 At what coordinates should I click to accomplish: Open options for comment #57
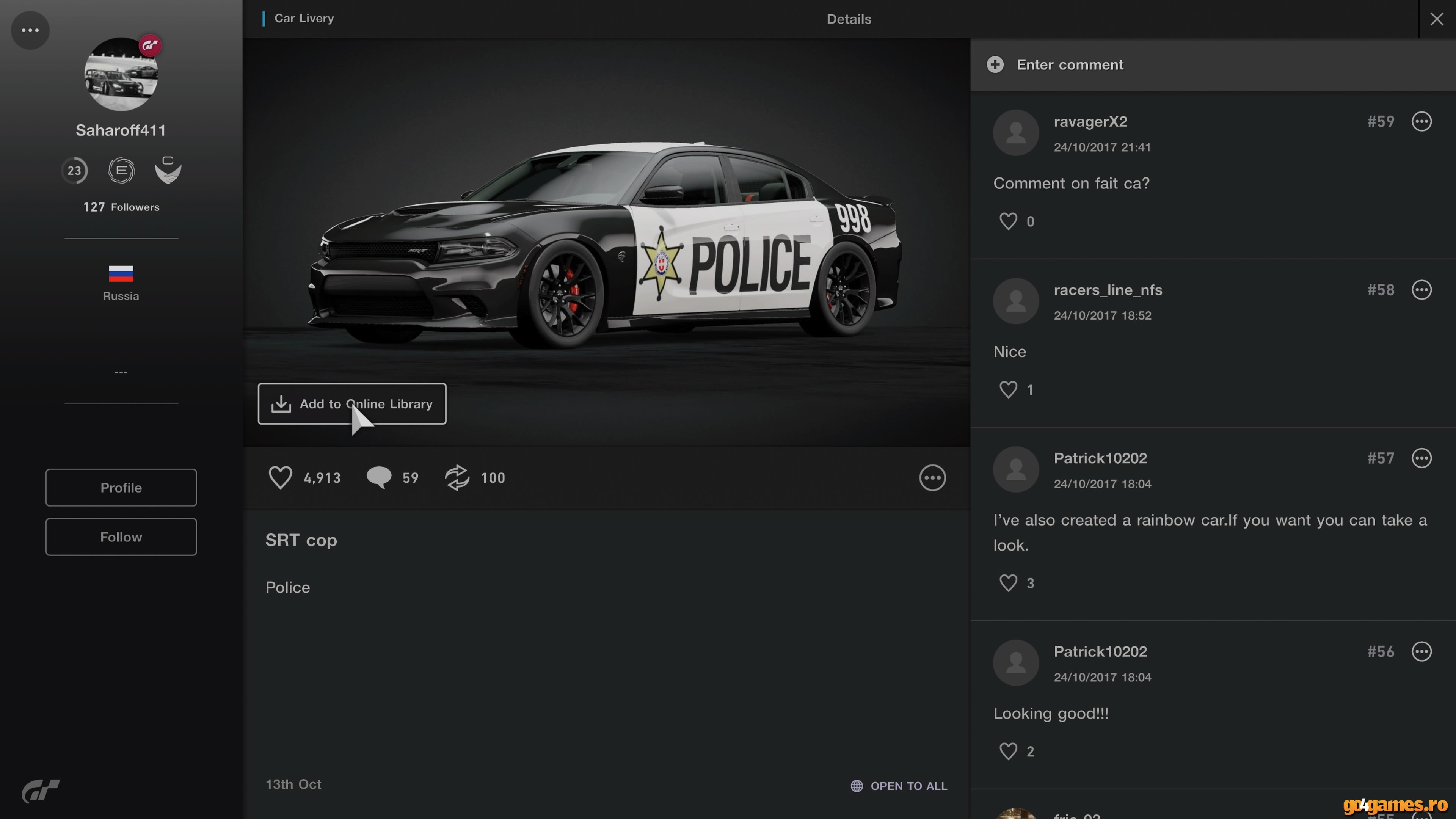click(1421, 458)
